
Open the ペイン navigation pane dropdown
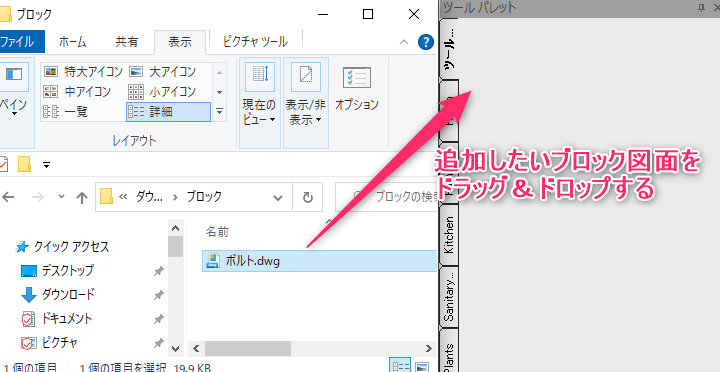(x=14, y=103)
